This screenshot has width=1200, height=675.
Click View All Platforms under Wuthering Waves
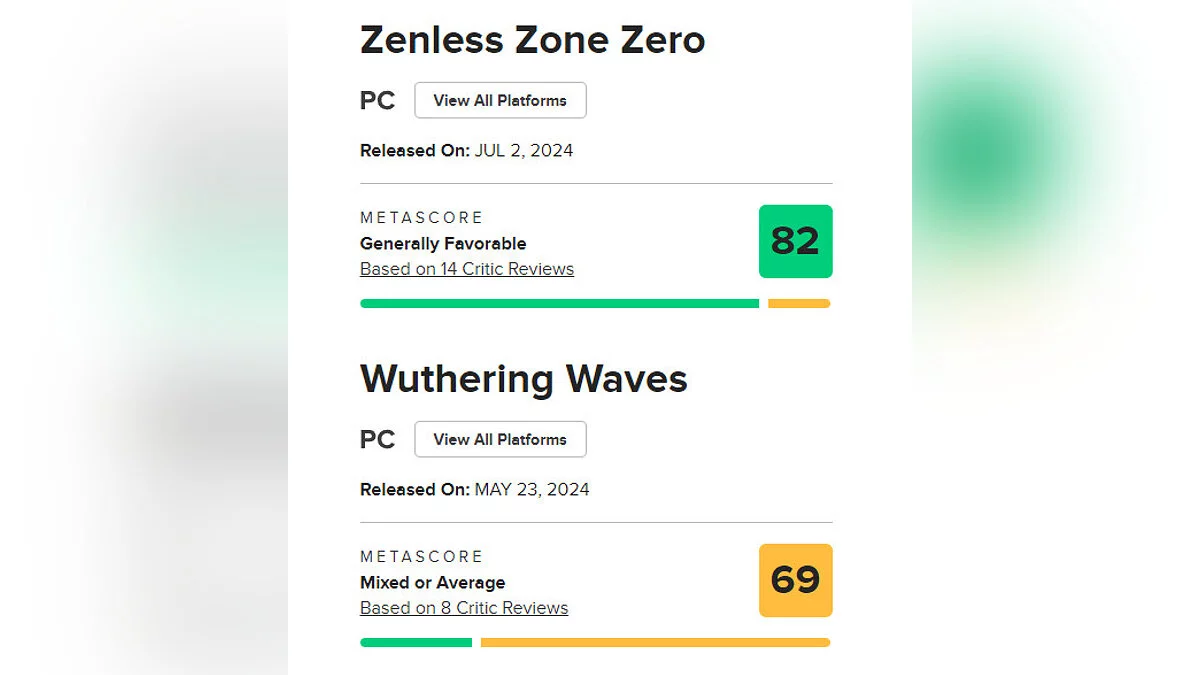point(500,440)
